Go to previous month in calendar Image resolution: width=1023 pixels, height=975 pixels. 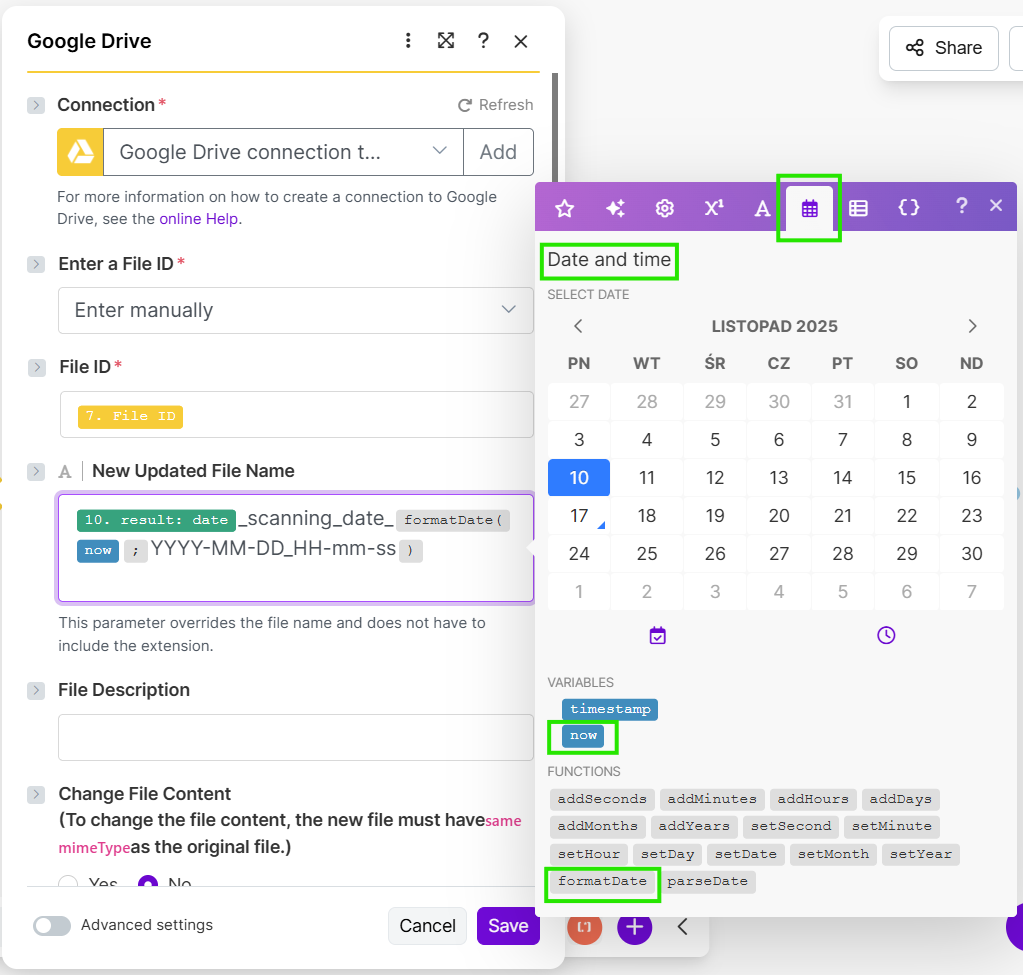click(577, 326)
